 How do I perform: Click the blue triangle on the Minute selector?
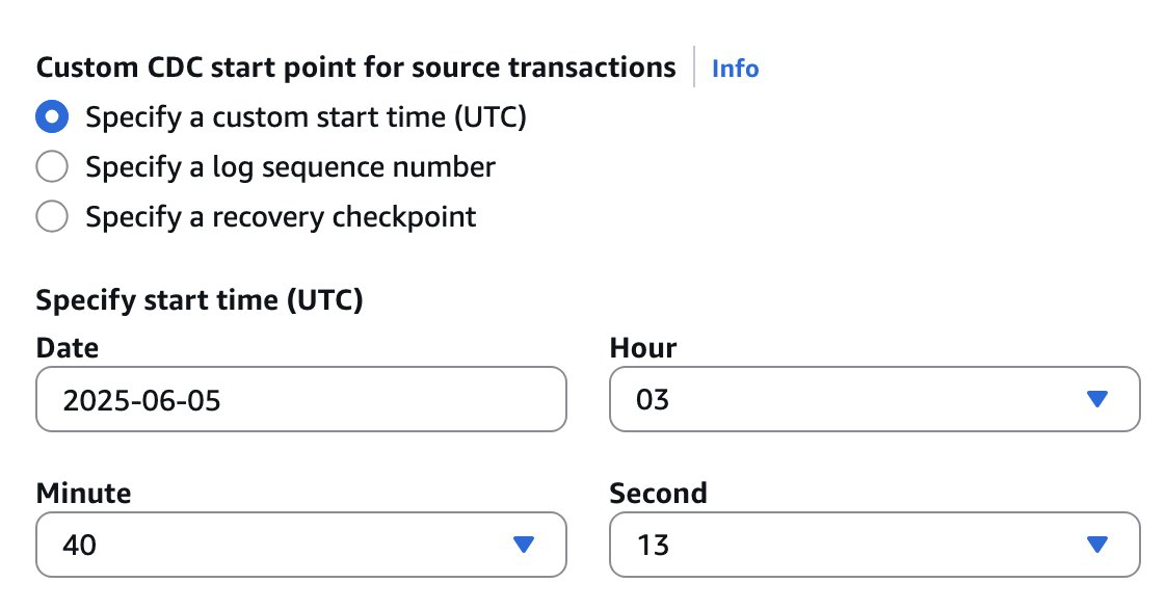[x=523, y=545]
